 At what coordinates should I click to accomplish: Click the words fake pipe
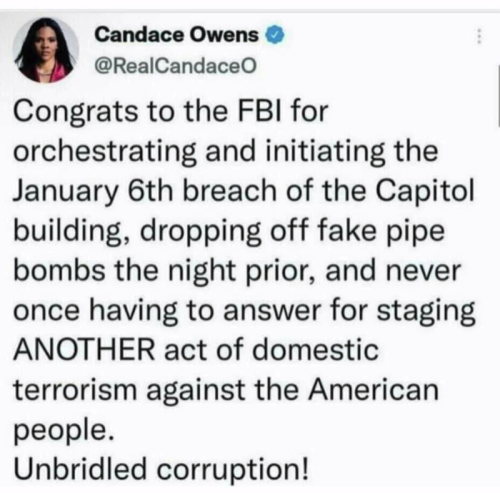click(x=381, y=232)
